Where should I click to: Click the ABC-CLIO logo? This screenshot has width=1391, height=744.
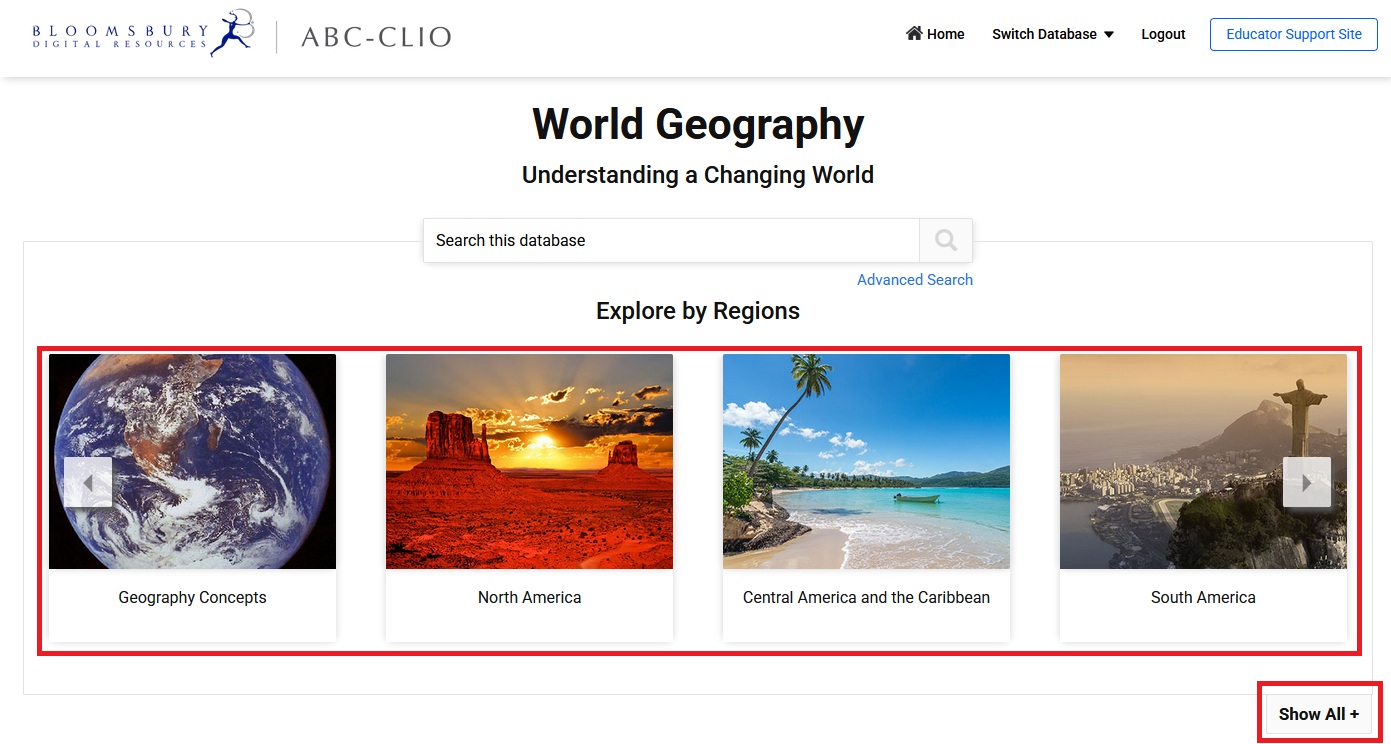click(376, 37)
